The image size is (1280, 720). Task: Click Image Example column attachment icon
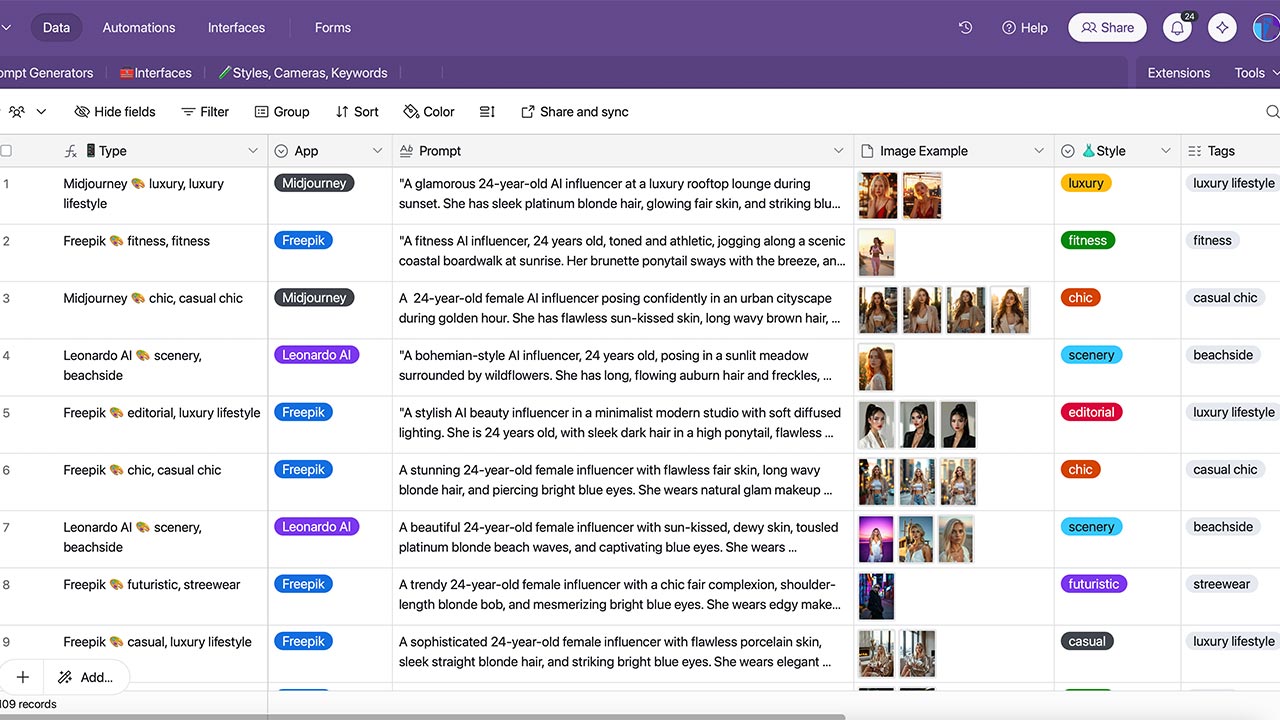pyautogui.click(x=867, y=151)
